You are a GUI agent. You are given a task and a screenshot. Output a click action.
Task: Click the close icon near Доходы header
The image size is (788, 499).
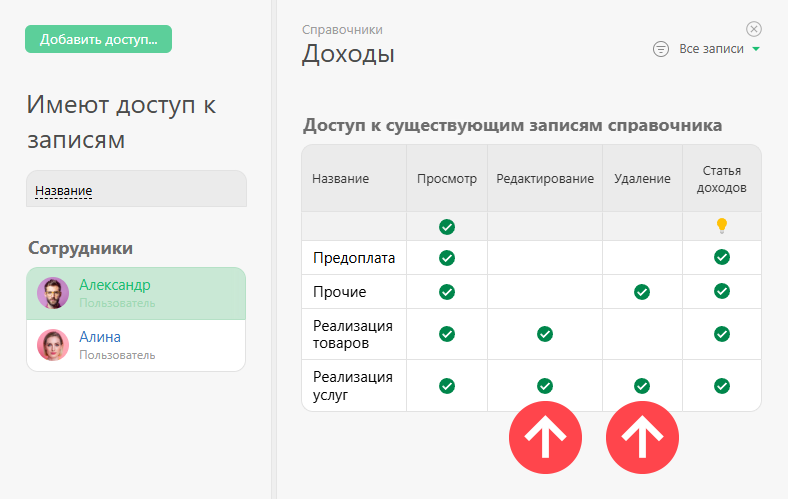[x=754, y=29]
